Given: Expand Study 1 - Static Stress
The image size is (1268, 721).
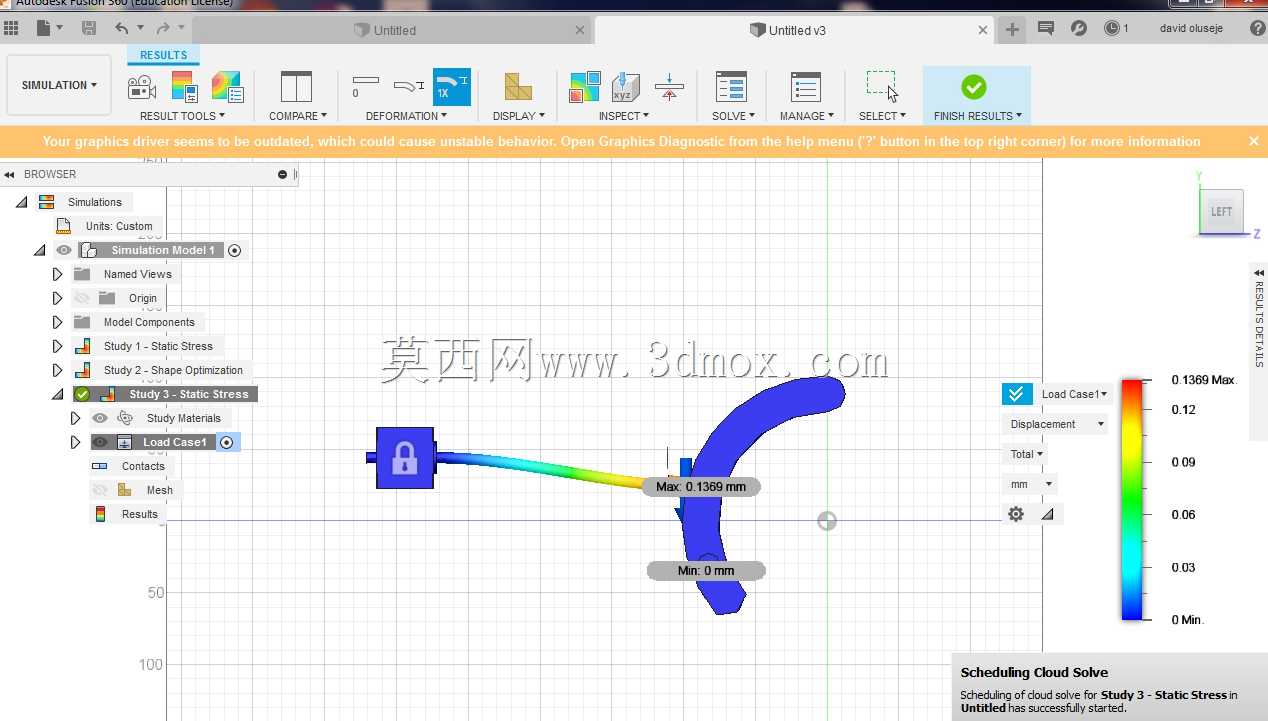Looking at the screenshot, I should pos(57,346).
